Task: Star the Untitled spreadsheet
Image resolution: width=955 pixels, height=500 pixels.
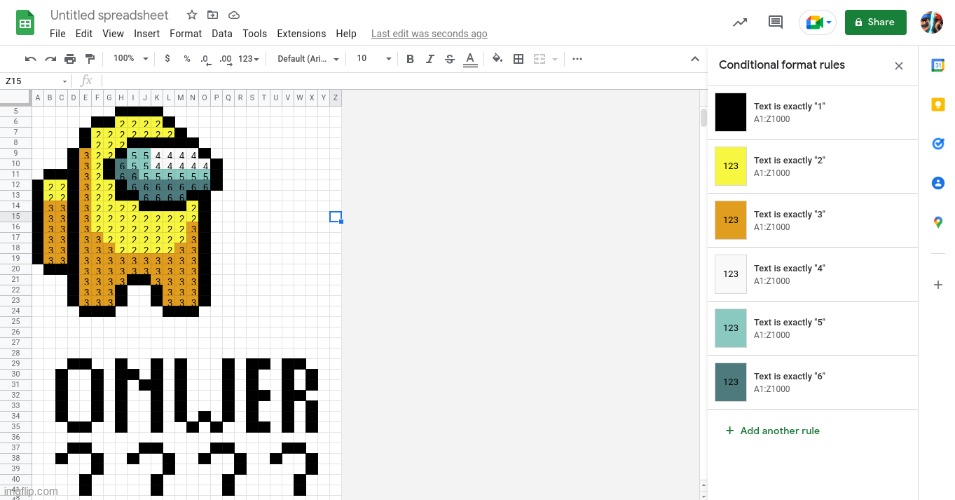Action: pos(192,16)
